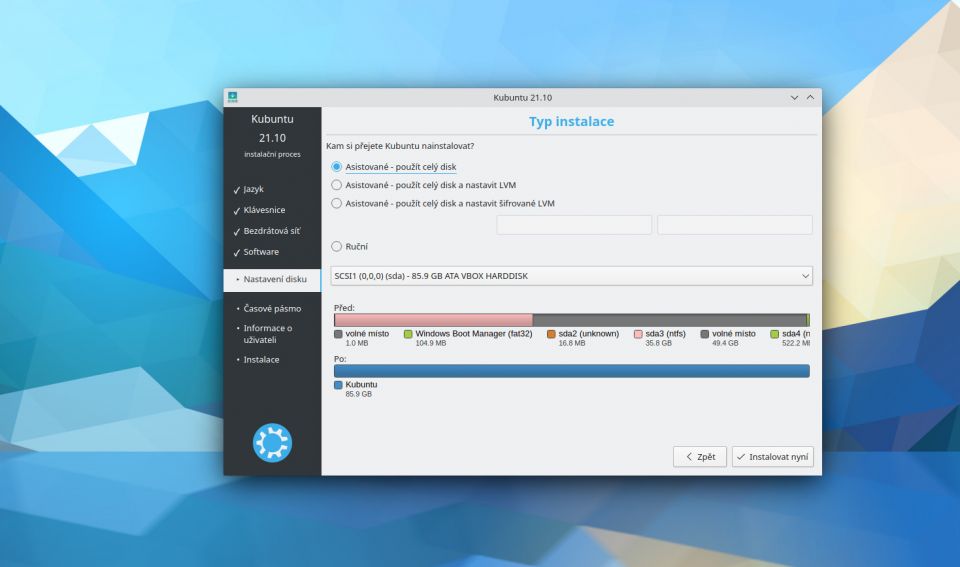Click the 'Časové pásmo' step in the sidebar
Screen dimensions: 960x567
pyautogui.click(x=272, y=309)
